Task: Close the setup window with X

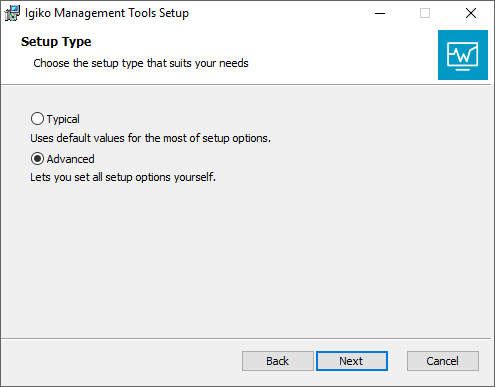Action: 471,13
